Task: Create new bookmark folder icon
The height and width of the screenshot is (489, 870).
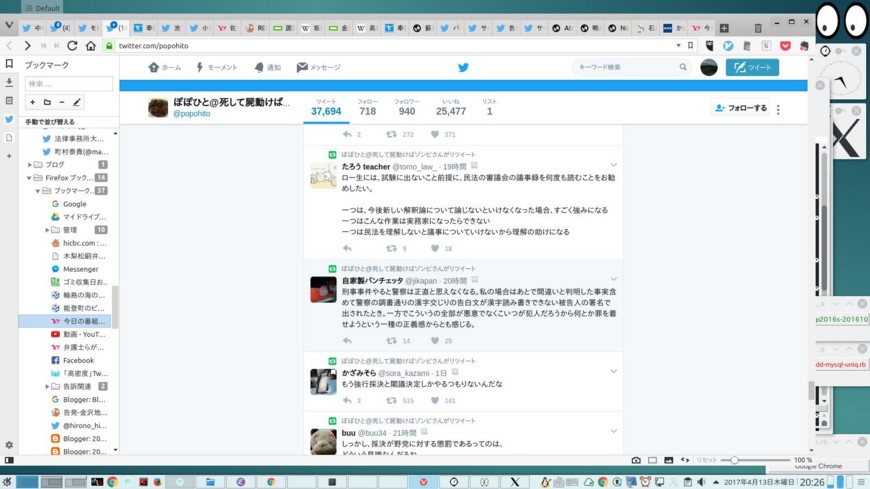Action: click(47, 102)
